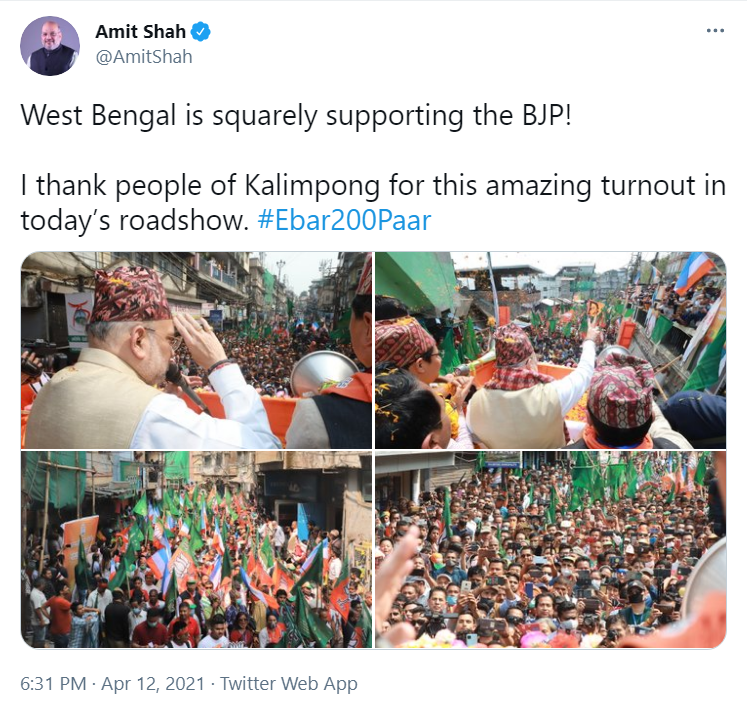View the bottom-right photo of dense crowd

pos(551,550)
